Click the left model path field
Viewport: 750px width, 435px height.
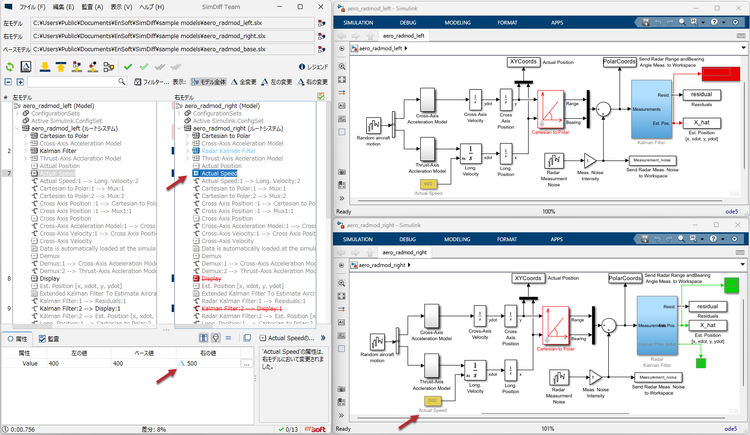[173, 23]
